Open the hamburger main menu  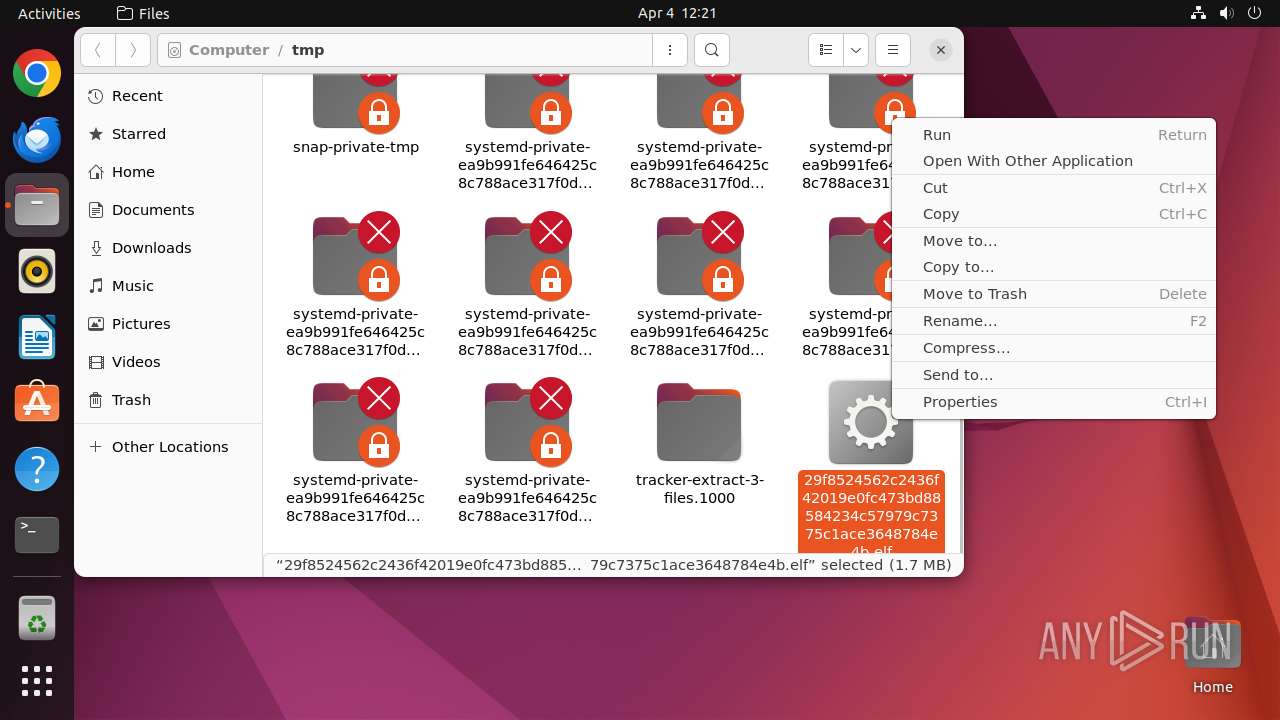[892, 50]
